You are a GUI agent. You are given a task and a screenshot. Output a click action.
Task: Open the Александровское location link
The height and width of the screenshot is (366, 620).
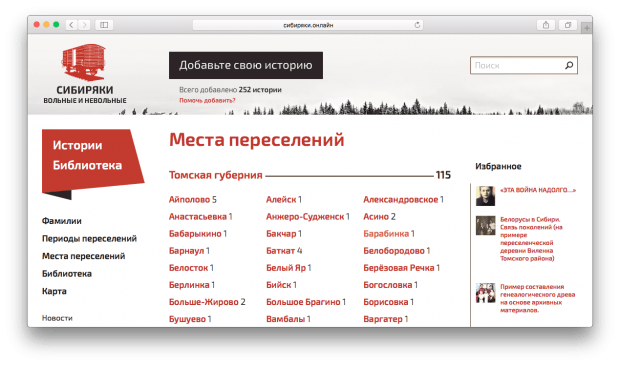pos(401,199)
